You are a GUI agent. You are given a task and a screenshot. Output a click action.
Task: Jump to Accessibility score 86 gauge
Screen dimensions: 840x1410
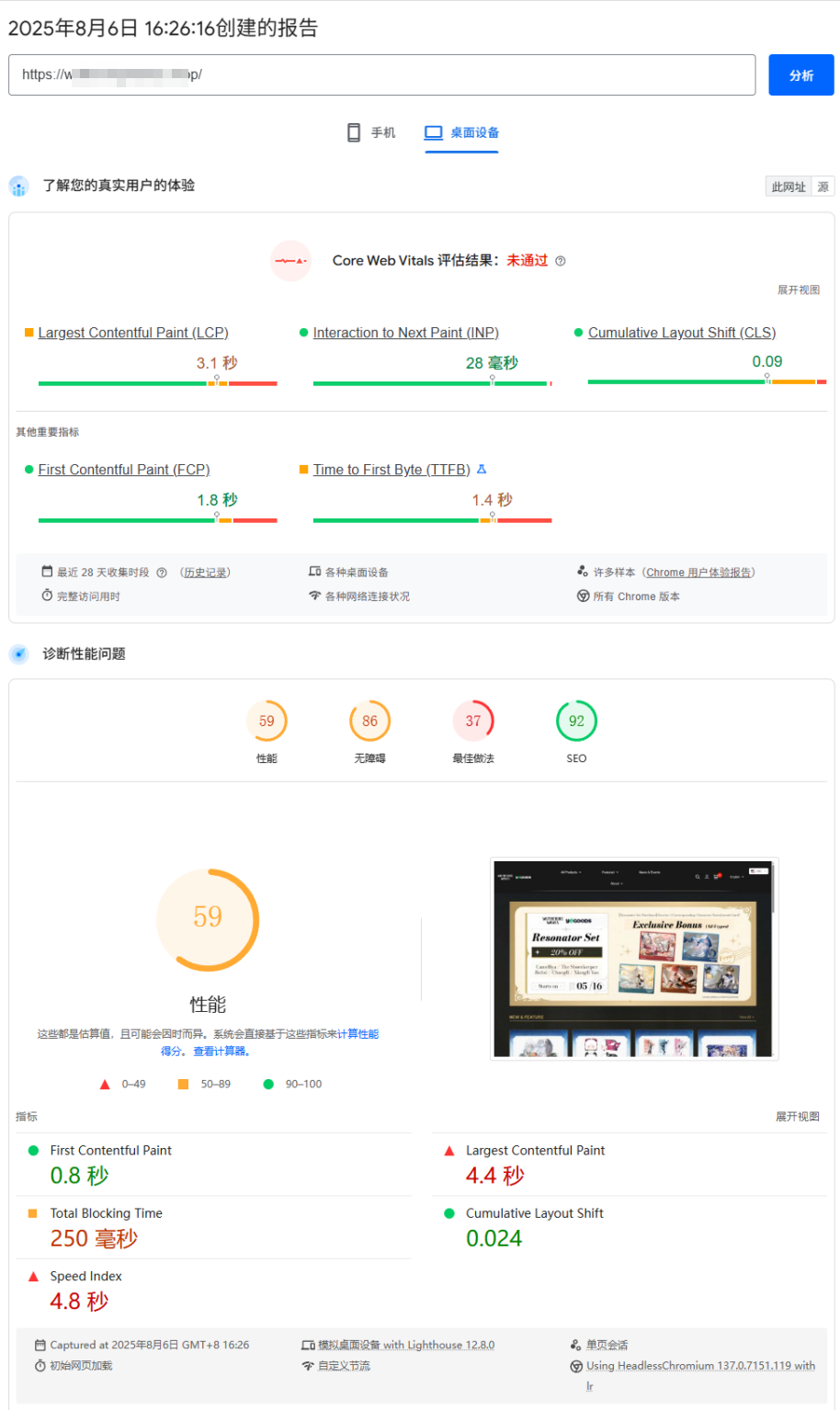tap(369, 722)
